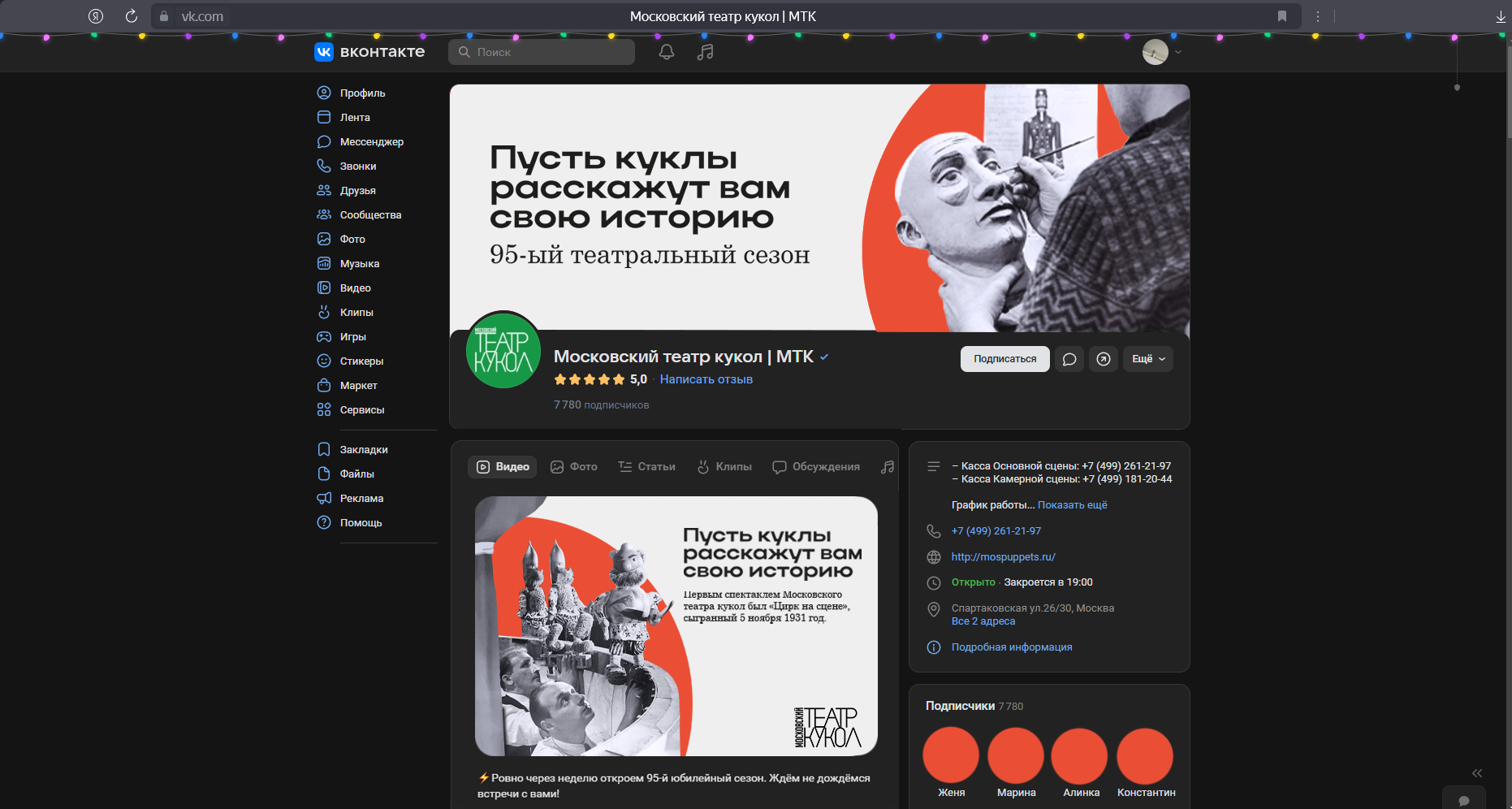Expand the Ещё dropdown menu
The width and height of the screenshot is (1512, 809).
point(1147,359)
